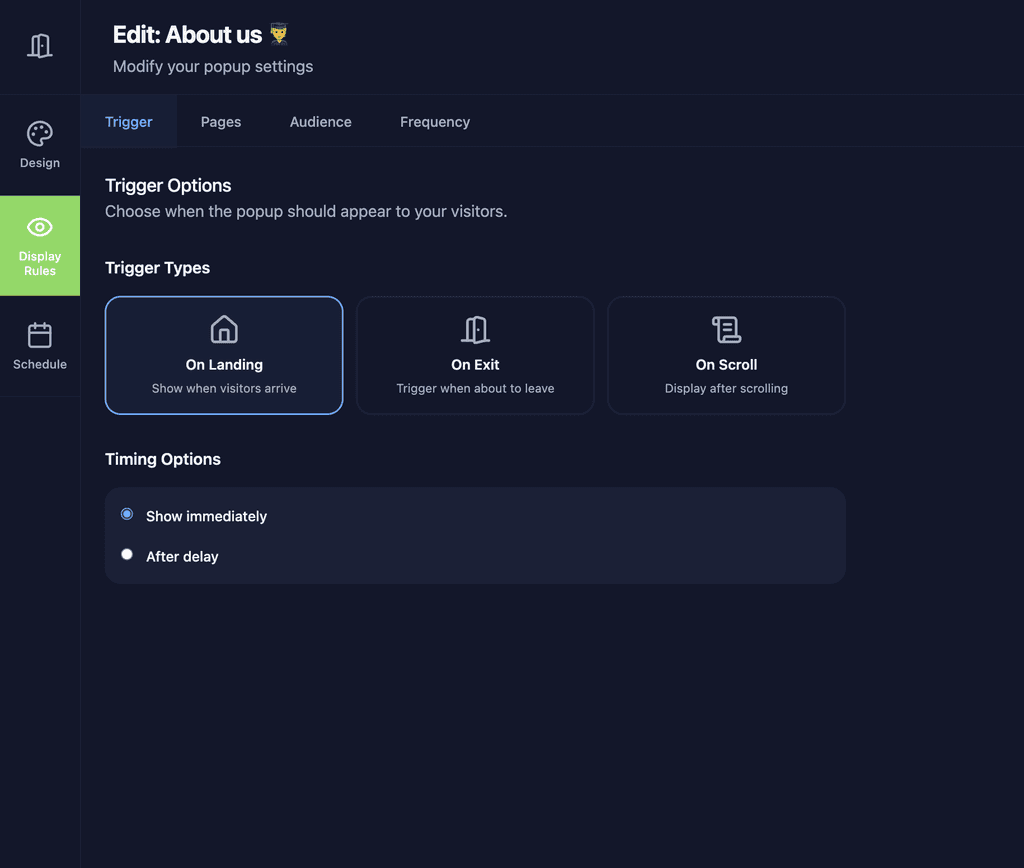Click the house icon on On Landing card
1024x868 pixels.
pyautogui.click(x=224, y=329)
